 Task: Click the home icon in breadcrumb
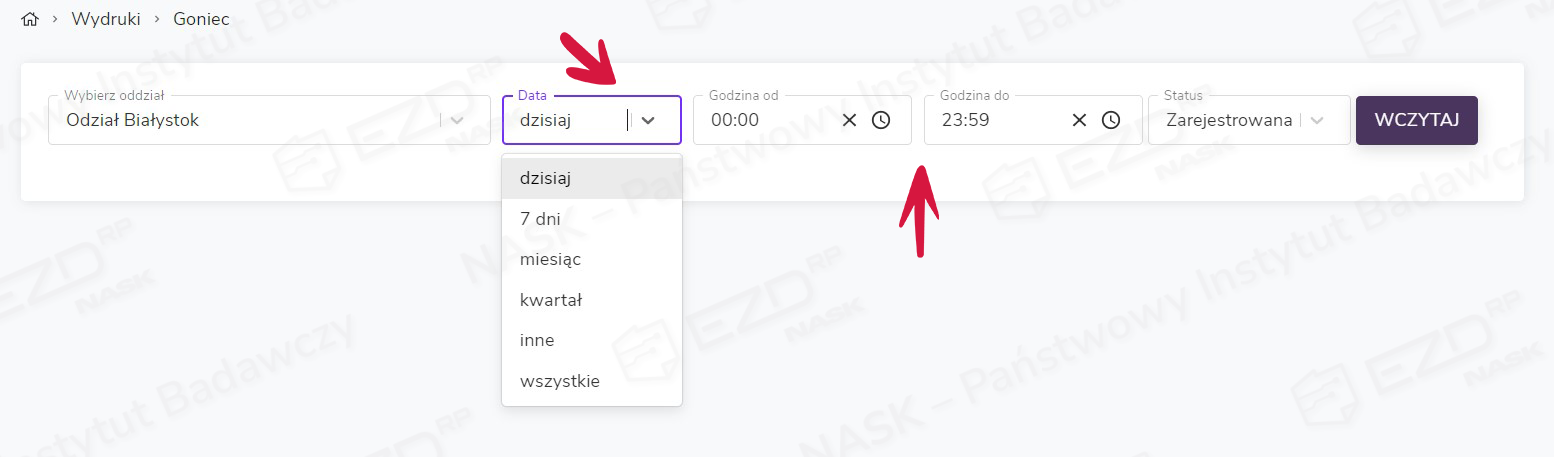29,19
